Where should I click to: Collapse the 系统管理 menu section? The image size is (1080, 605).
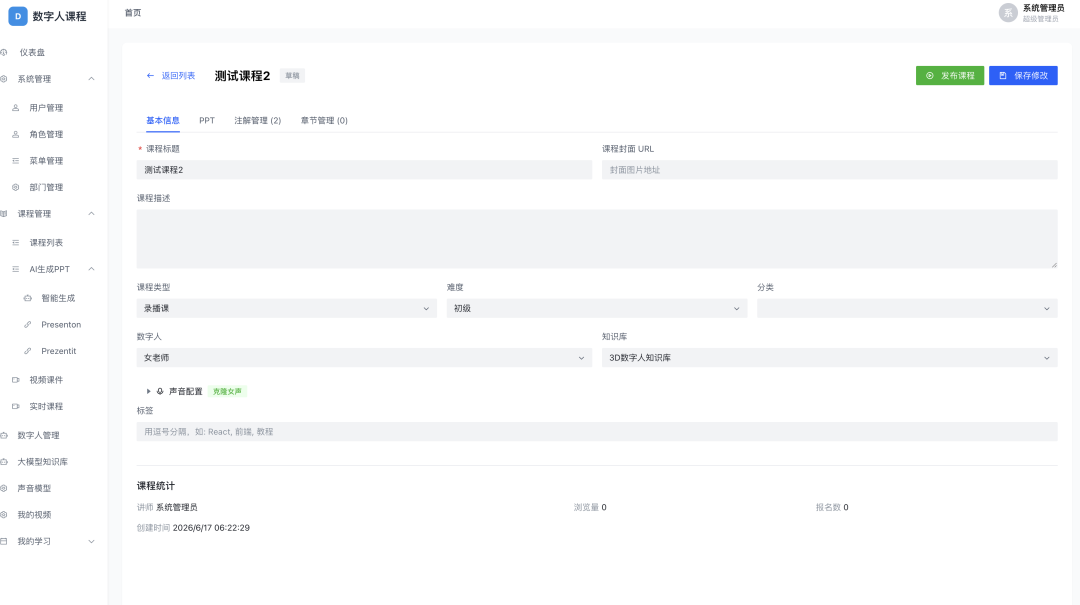pos(92,79)
